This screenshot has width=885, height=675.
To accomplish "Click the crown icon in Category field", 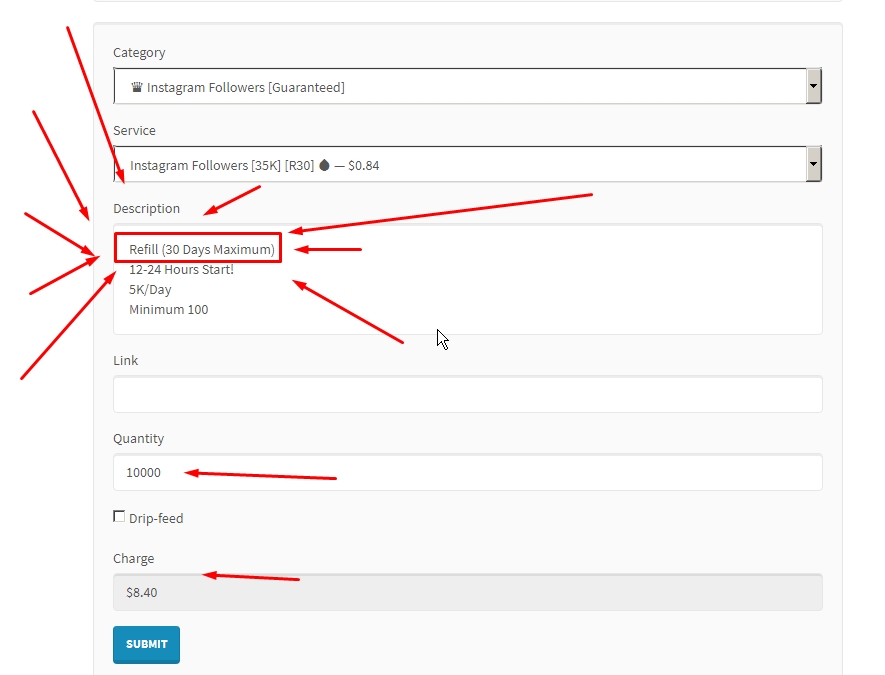I will pyautogui.click(x=137, y=87).
